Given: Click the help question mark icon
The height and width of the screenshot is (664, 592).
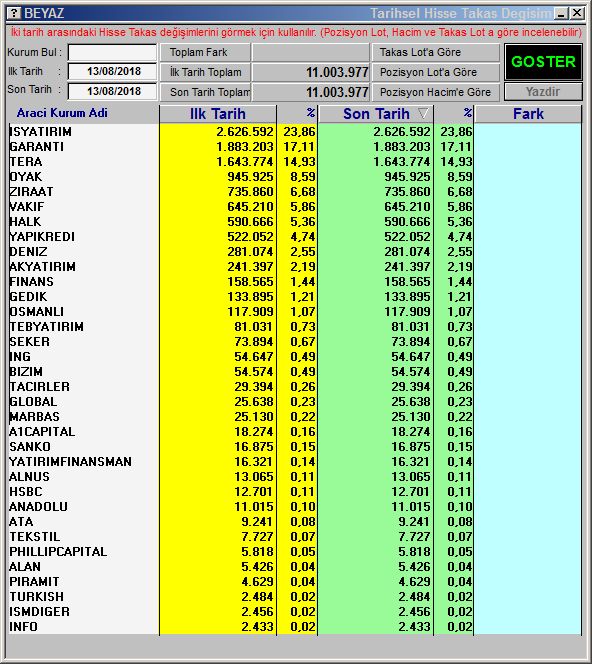Looking at the screenshot, I should coord(14,13).
